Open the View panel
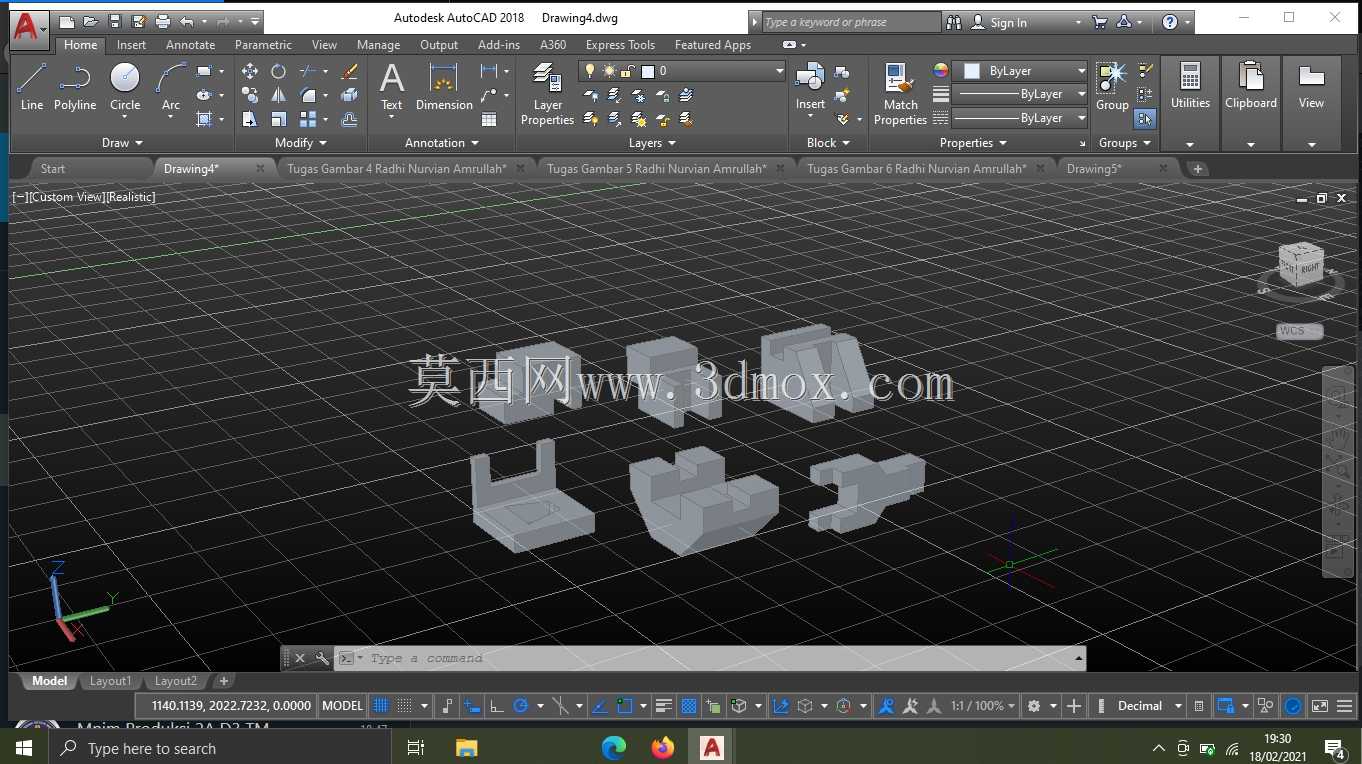Viewport: 1362px width, 764px height. 1311,102
